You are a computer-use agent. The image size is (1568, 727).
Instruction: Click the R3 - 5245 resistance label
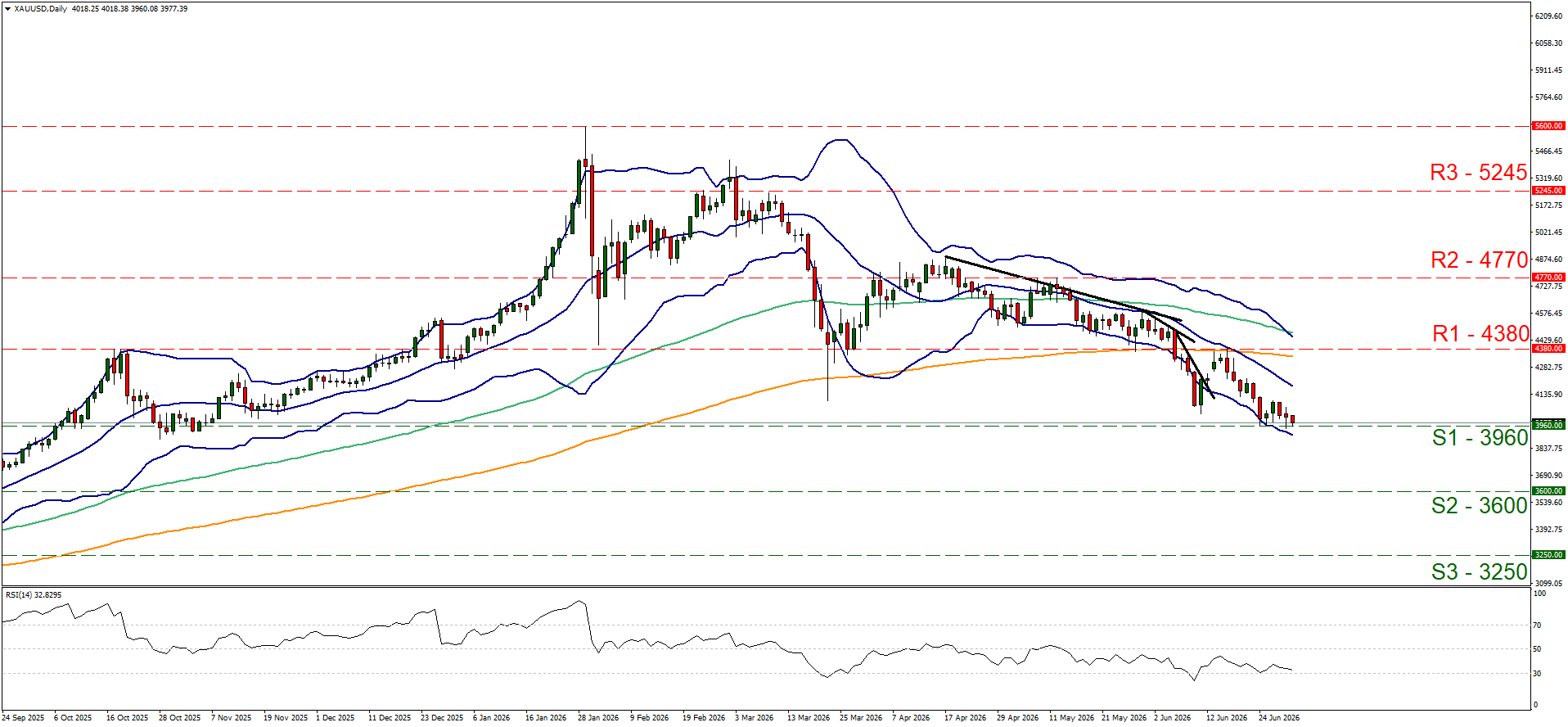tap(1478, 173)
